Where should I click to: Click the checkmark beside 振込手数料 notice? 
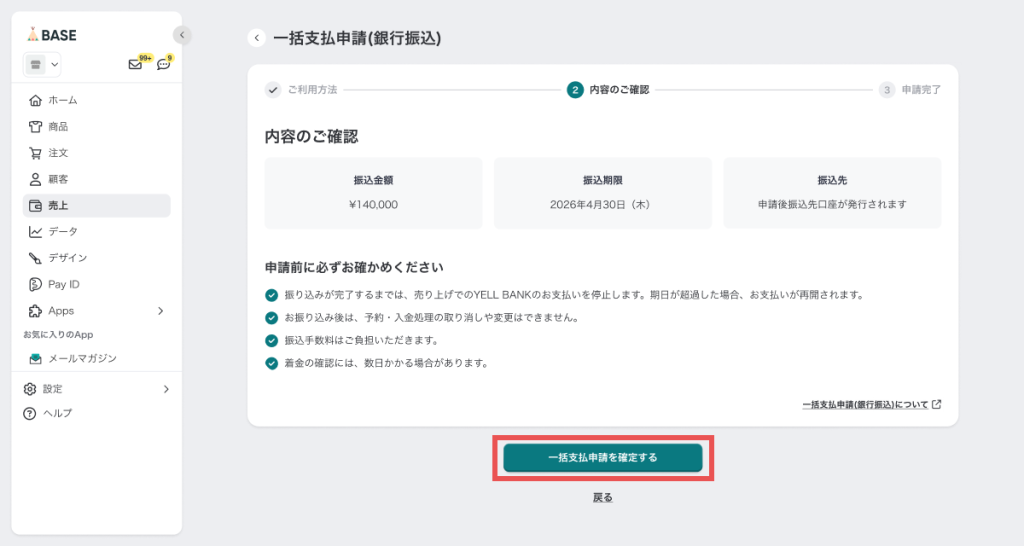point(271,340)
